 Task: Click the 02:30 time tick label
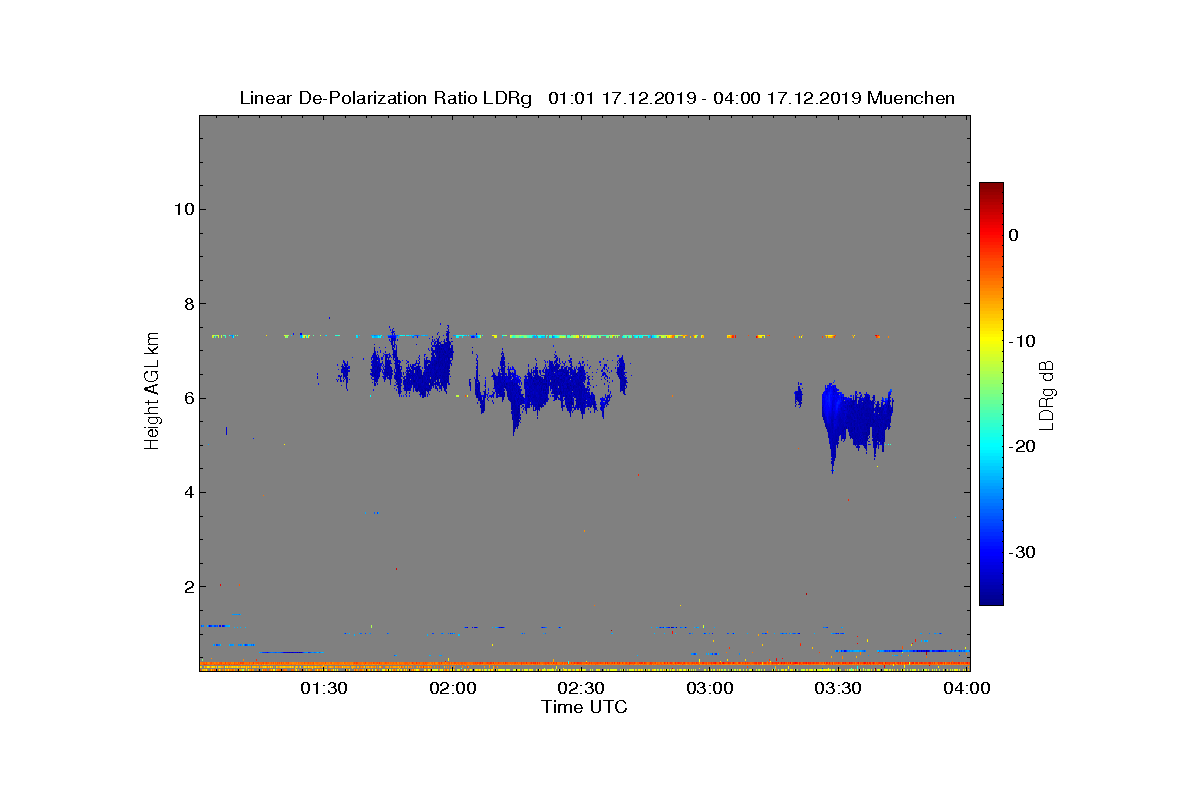coord(582,688)
